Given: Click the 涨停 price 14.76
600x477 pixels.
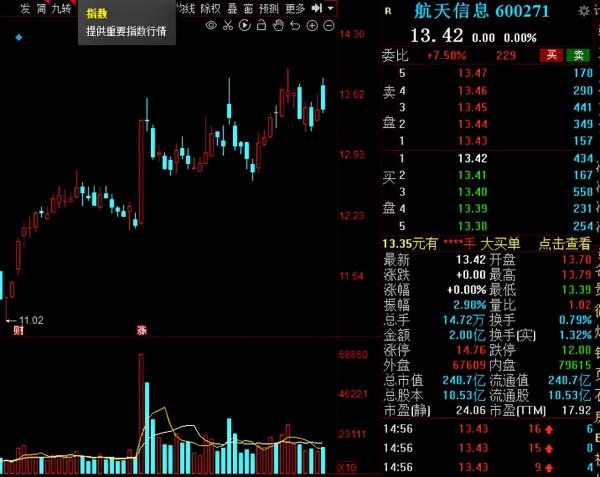Looking at the screenshot, I should pos(471,350).
